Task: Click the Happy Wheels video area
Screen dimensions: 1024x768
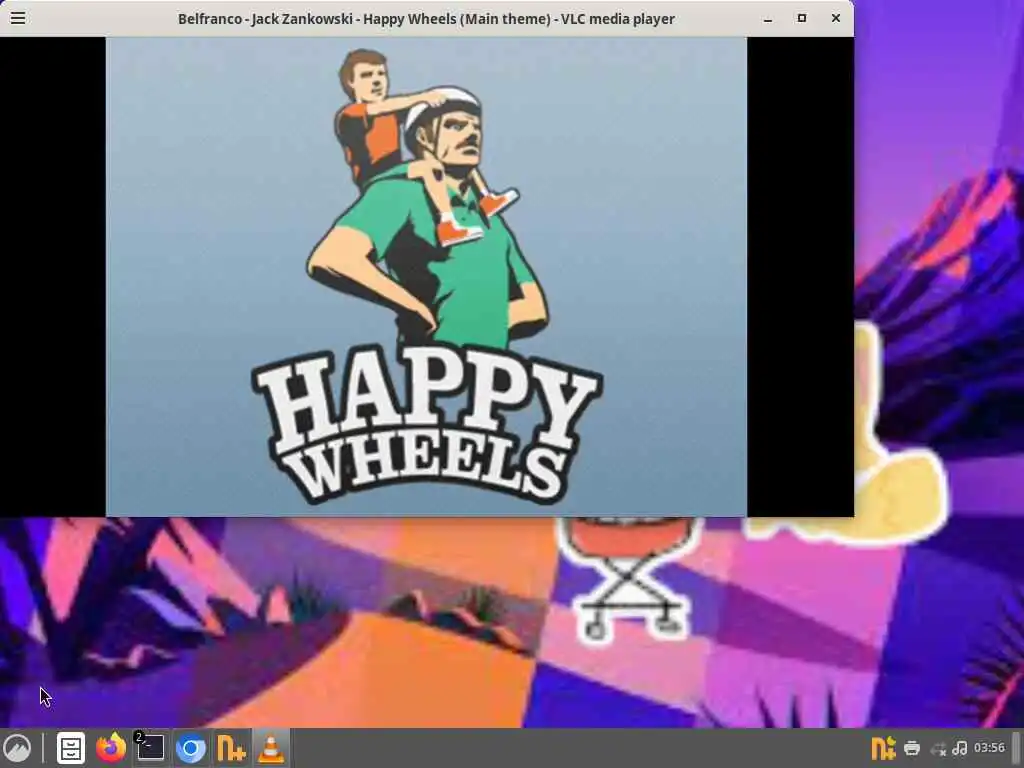Action: click(426, 276)
